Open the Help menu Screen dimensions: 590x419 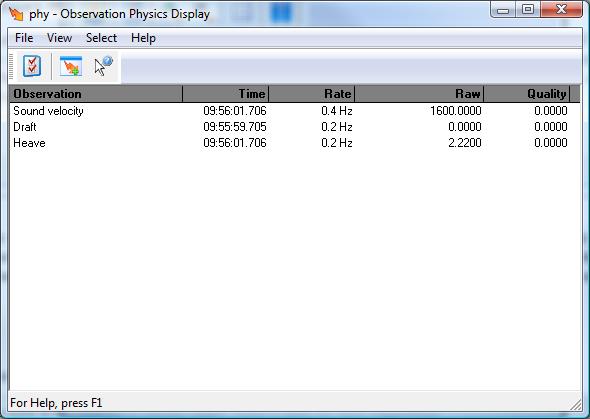tap(143, 38)
